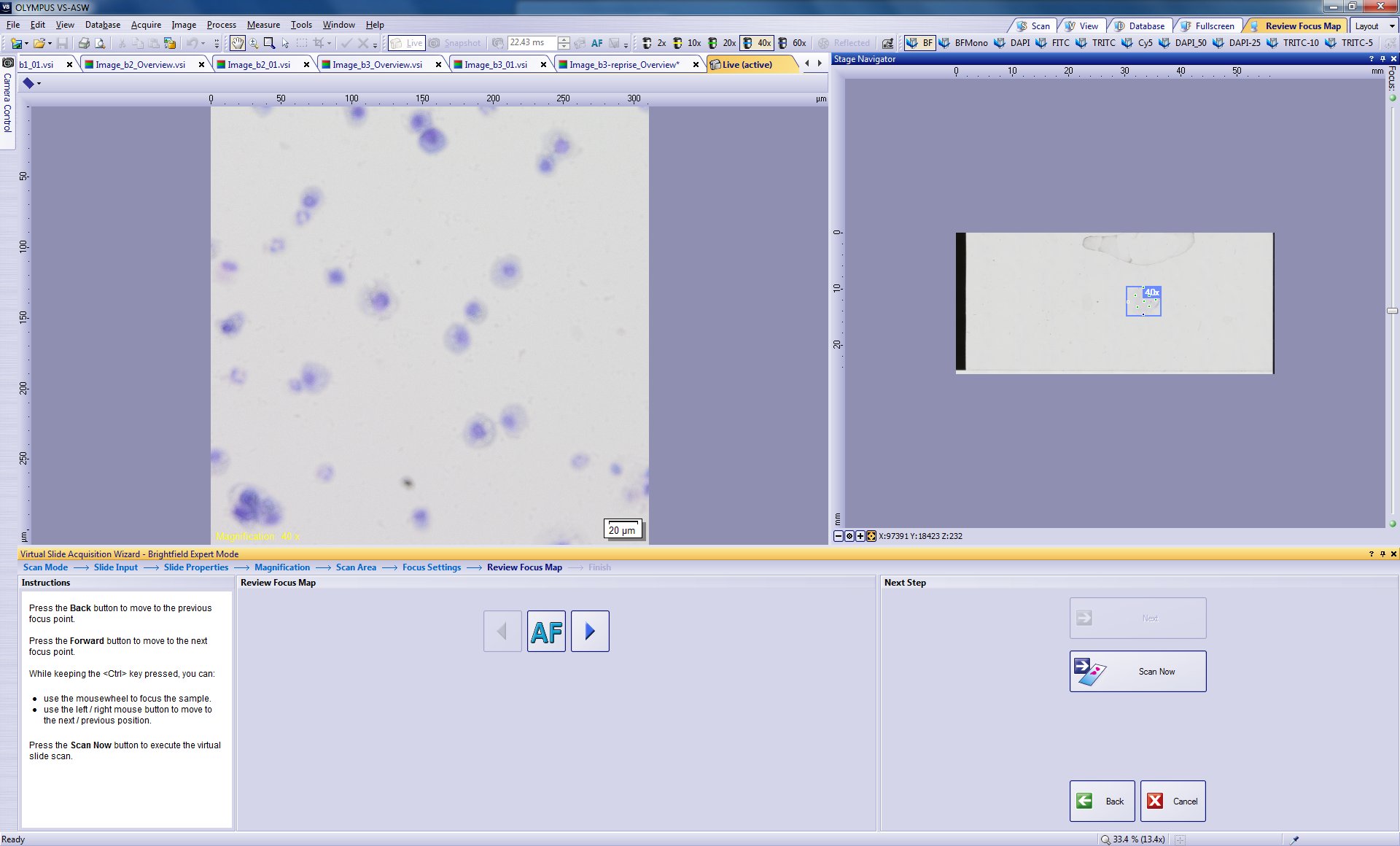Expand the Layout dropdown
The width and height of the screenshot is (1400, 846).
(x=1392, y=26)
